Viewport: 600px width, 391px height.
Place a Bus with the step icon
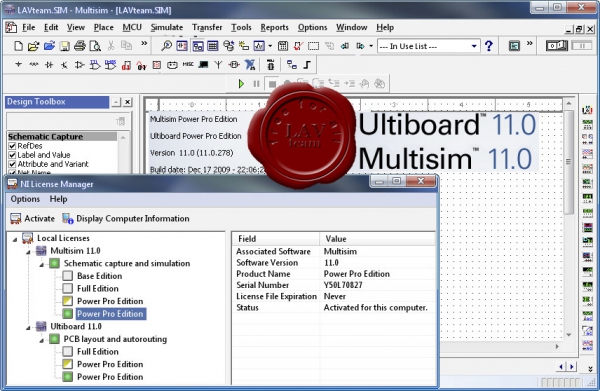pos(307,65)
